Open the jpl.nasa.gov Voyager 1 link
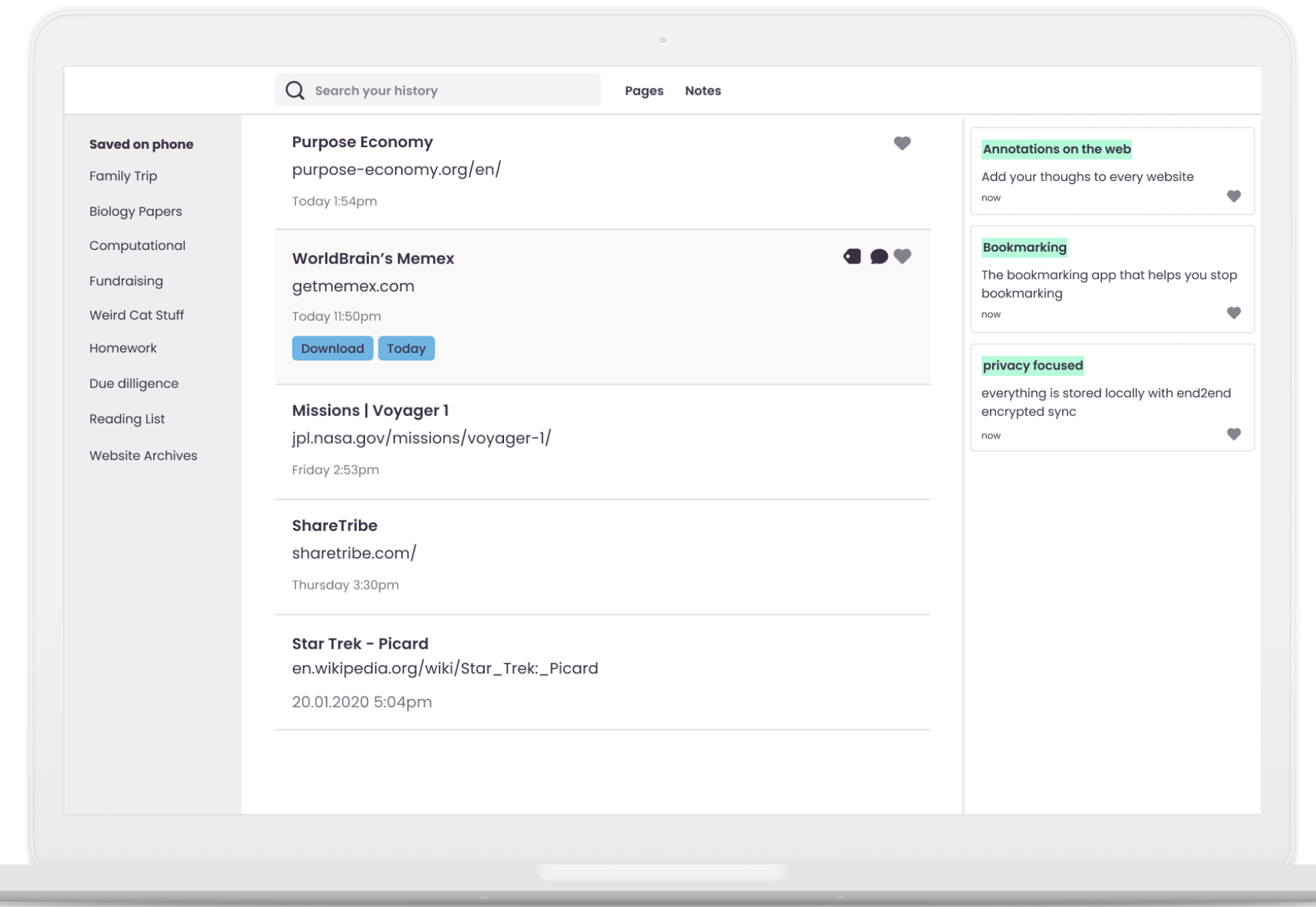The height and width of the screenshot is (907, 1316). click(421, 438)
